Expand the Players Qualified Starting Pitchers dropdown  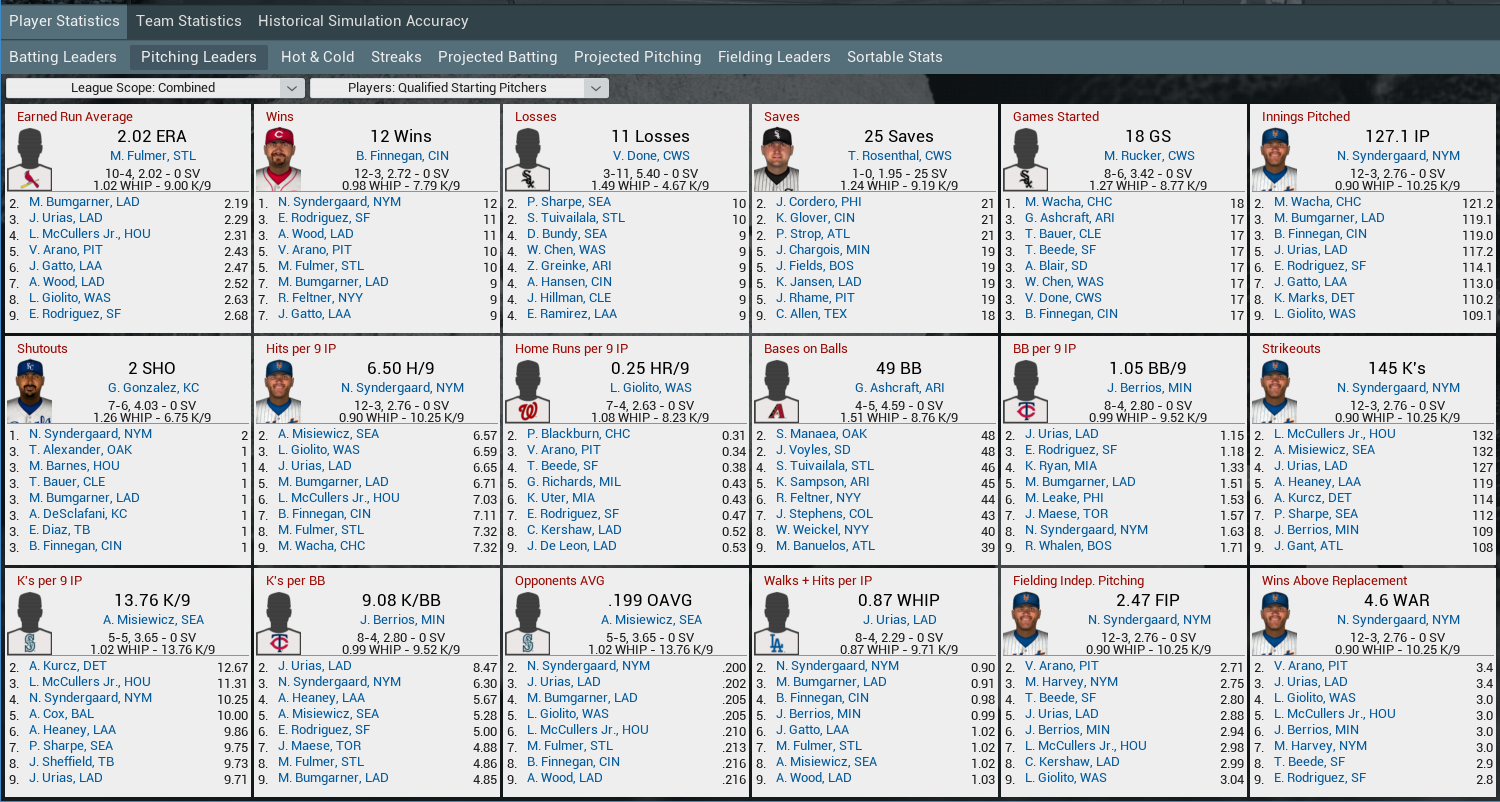coord(458,88)
